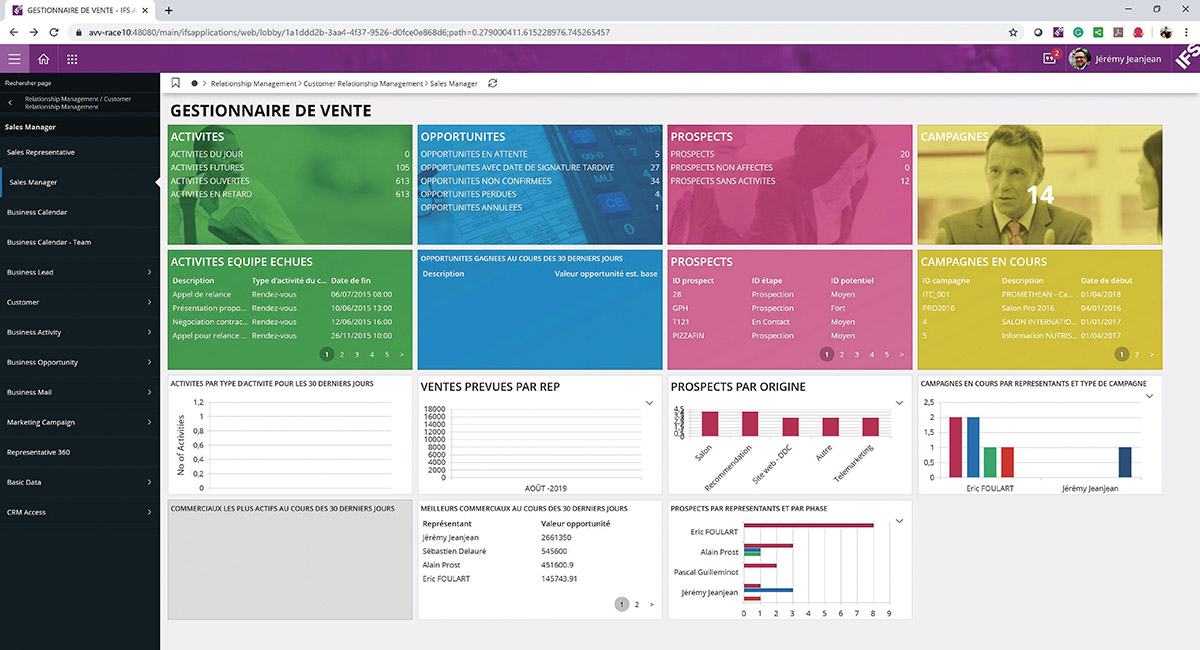Bookmark this lobby page with ribbon icon

(176, 83)
